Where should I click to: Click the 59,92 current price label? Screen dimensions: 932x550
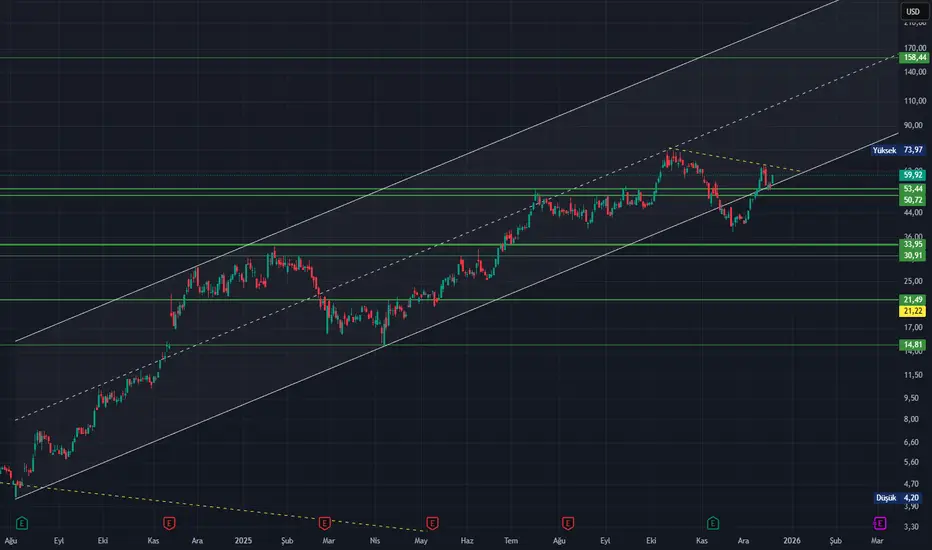912,175
